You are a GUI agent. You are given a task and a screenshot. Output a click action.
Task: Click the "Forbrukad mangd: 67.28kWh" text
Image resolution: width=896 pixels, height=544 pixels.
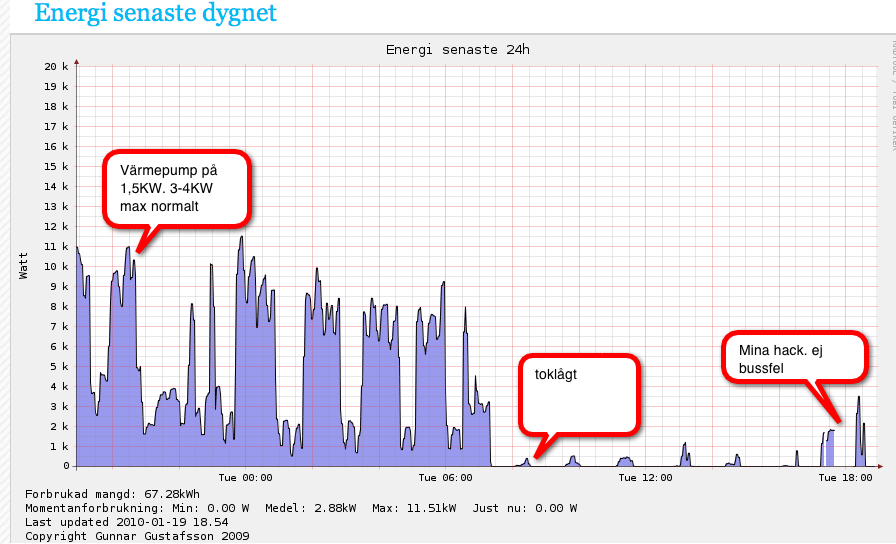point(112,494)
